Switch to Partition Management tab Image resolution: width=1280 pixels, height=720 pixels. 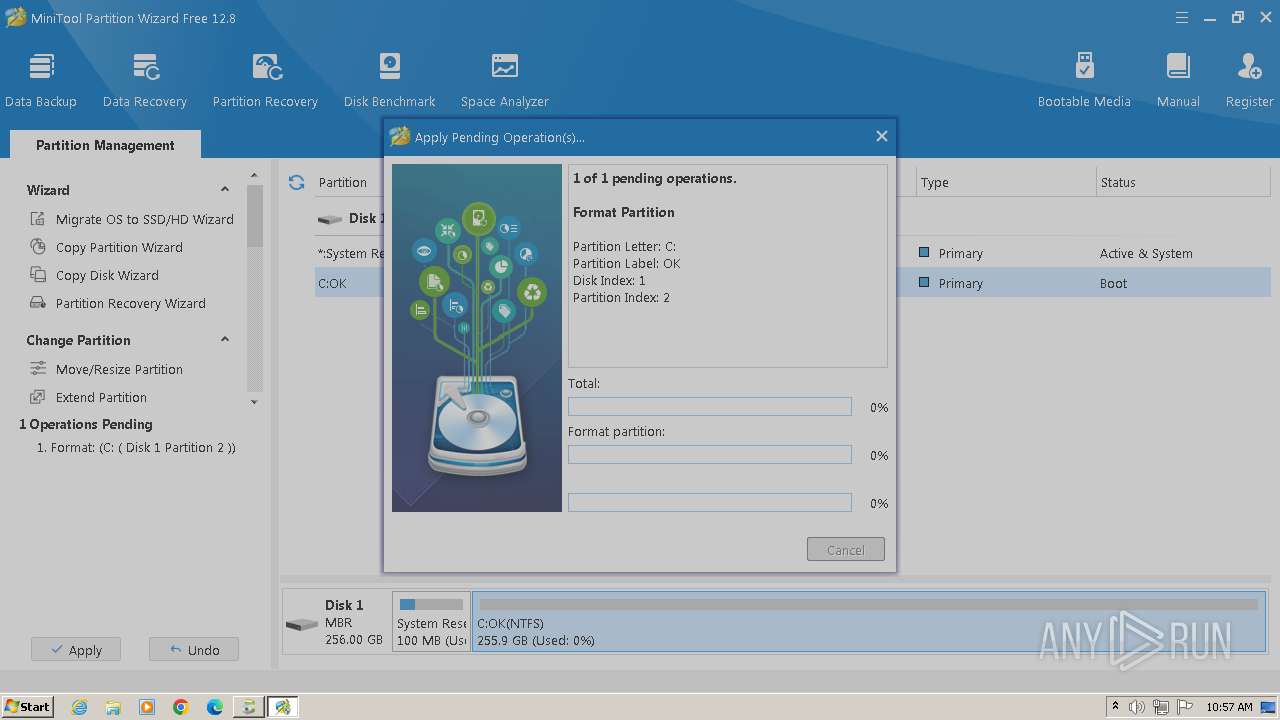[x=105, y=145]
